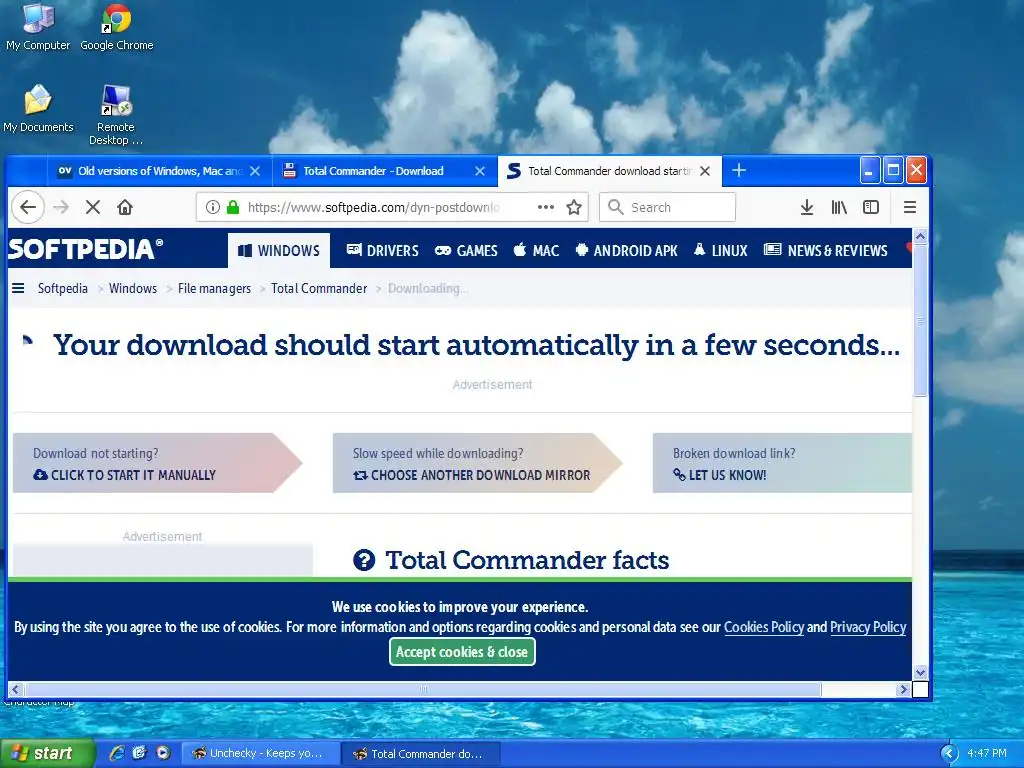The width and height of the screenshot is (1024, 768).
Task: Open the Firefox hamburger menu
Action: [x=910, y=207]
